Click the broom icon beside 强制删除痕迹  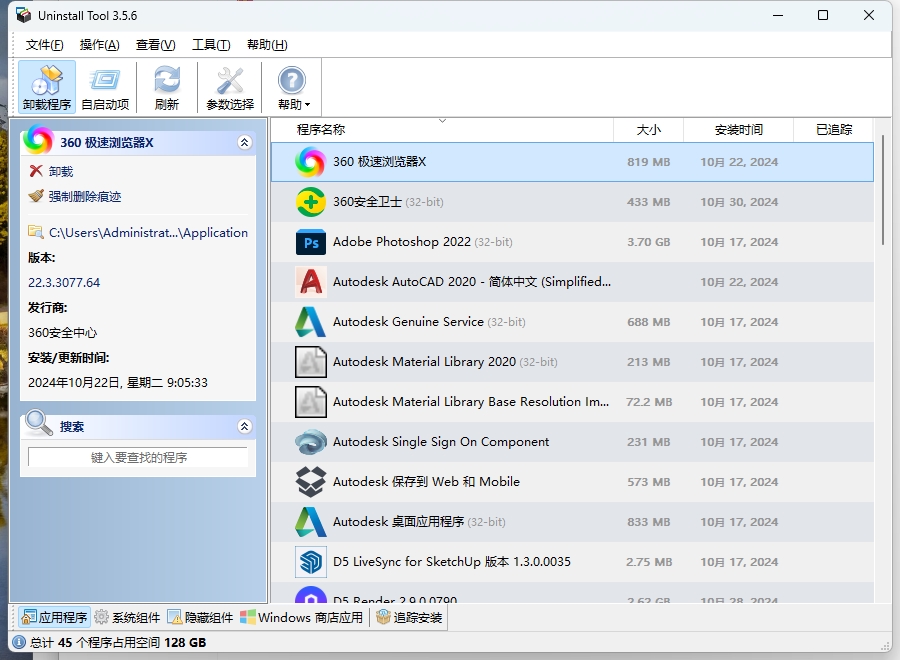(x=36, y=196)
